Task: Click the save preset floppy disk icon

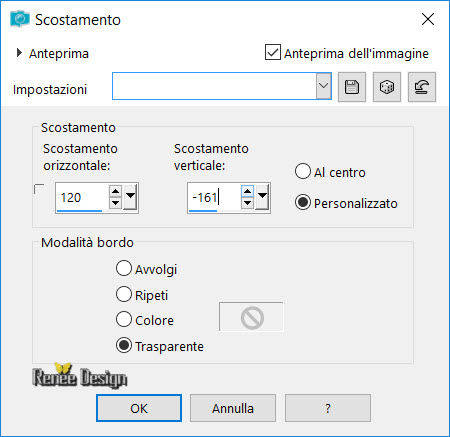Action: 352,87
